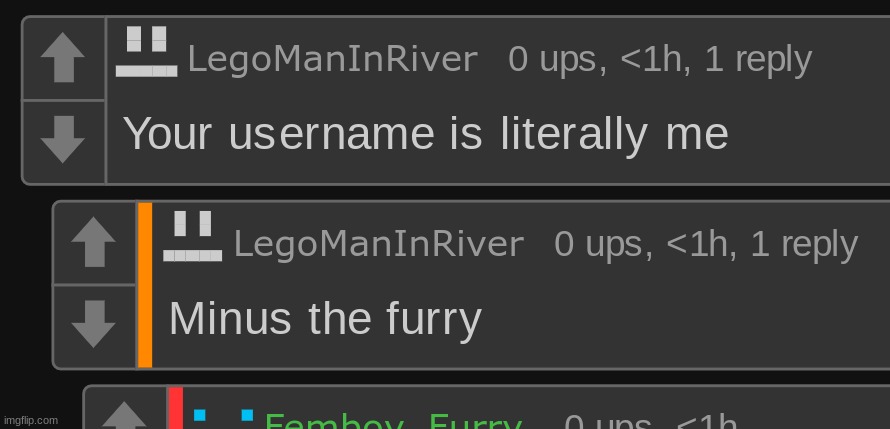The image size is (890, 429).
Task: Click blue-eyed avatar of Femboy_Furry
Action: [223, 418]
